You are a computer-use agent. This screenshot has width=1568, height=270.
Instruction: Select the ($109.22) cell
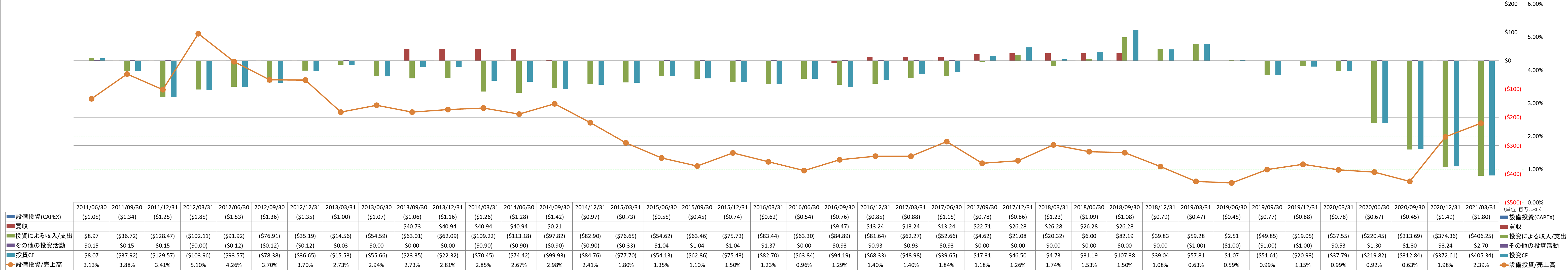[x=483, y=236]
